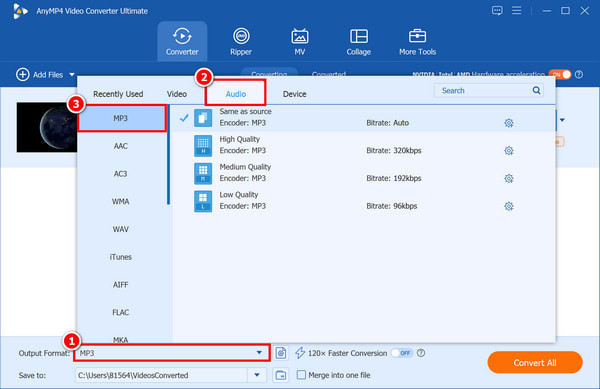Click the Convert All button
The width and height of the screenshot is (600, 389).
coord(535,363)
